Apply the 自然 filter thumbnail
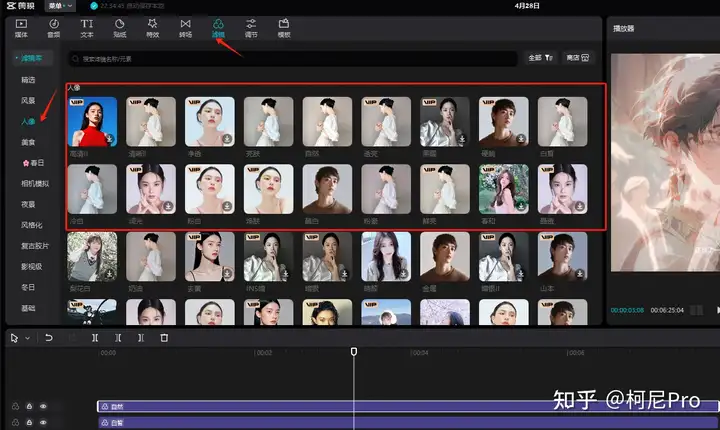 coord(327,122)
